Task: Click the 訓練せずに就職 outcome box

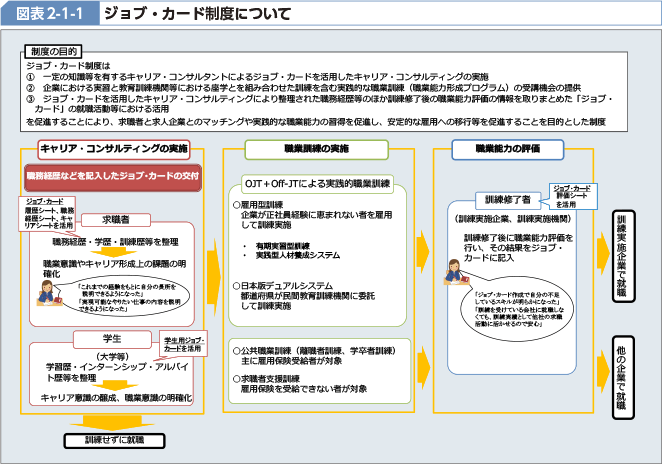Action: [x=115, y=439]
